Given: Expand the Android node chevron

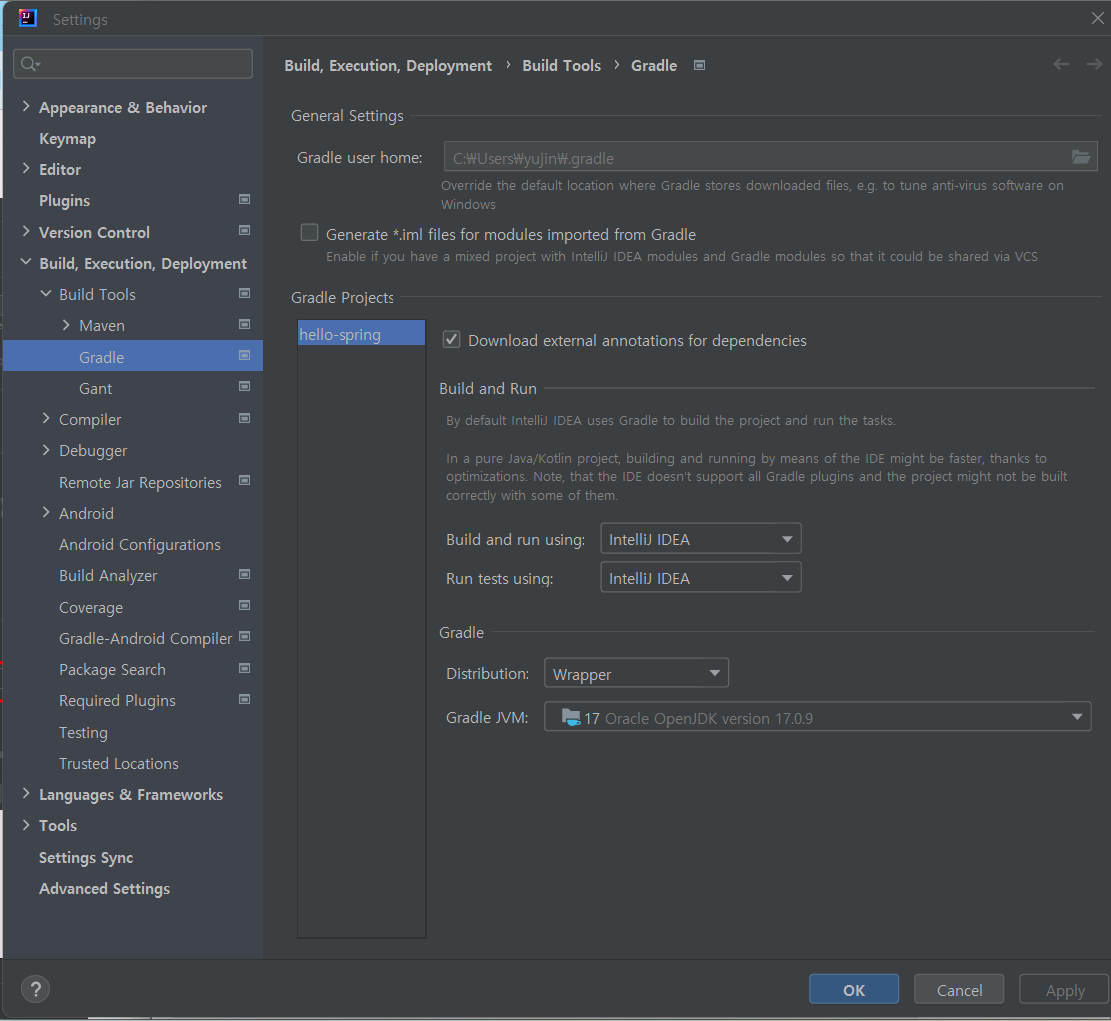Looking at the screenshot, I should pyautogui.click(x=46, y=512).
